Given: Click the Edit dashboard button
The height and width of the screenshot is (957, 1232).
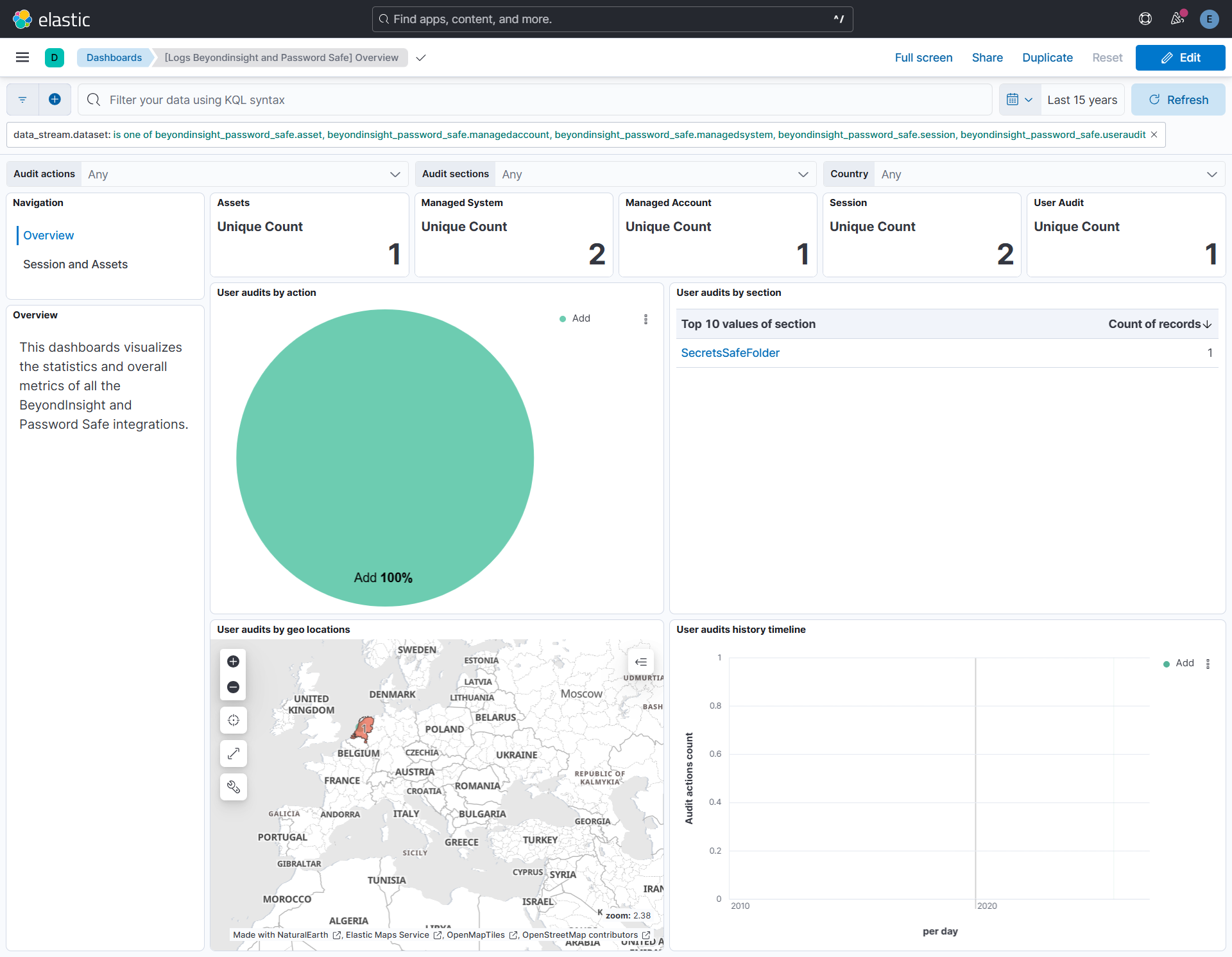Looking at the screenshot, I should [1180, 57].
